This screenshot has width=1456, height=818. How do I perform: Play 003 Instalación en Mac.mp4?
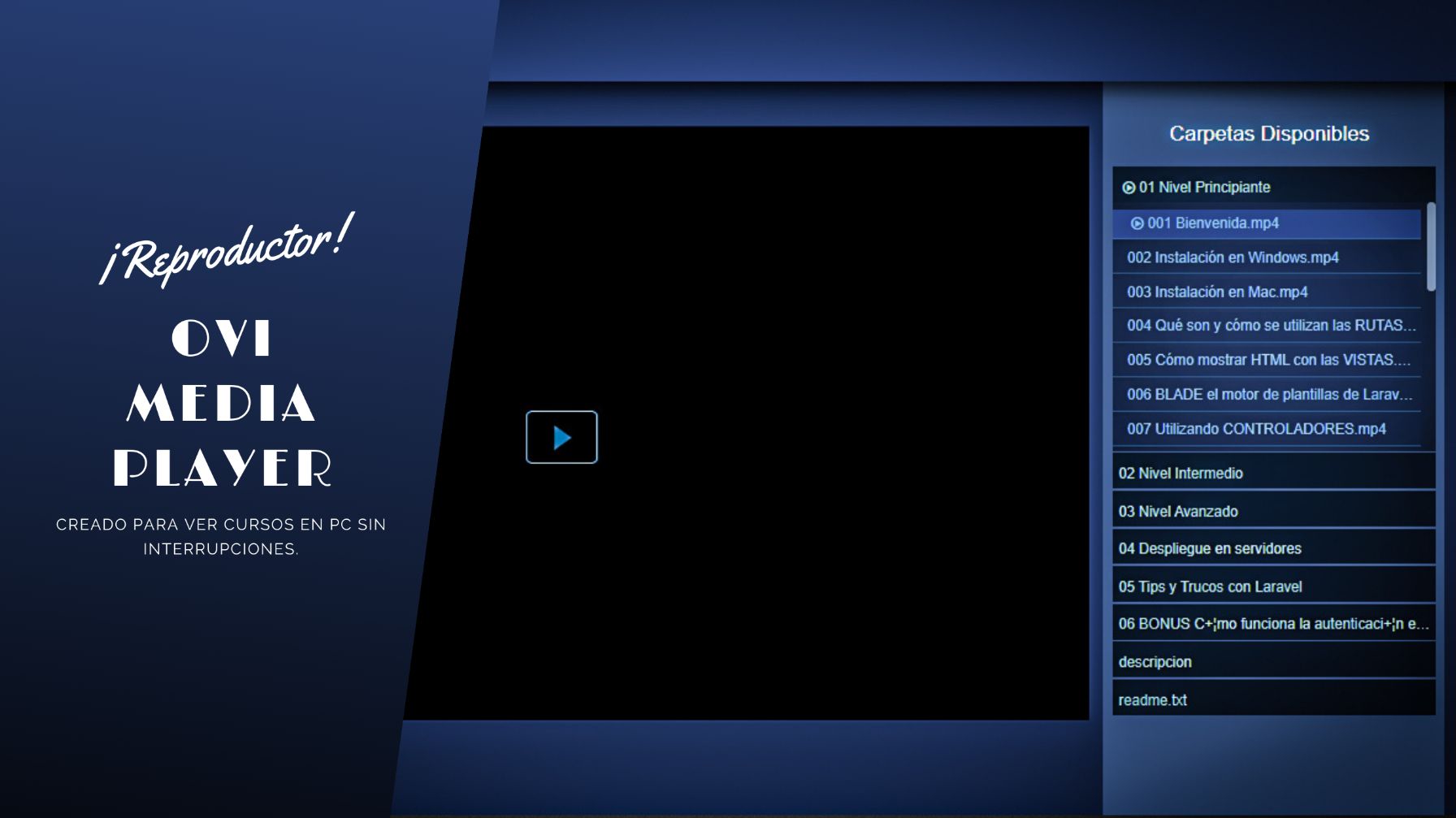pos(1267,292)
